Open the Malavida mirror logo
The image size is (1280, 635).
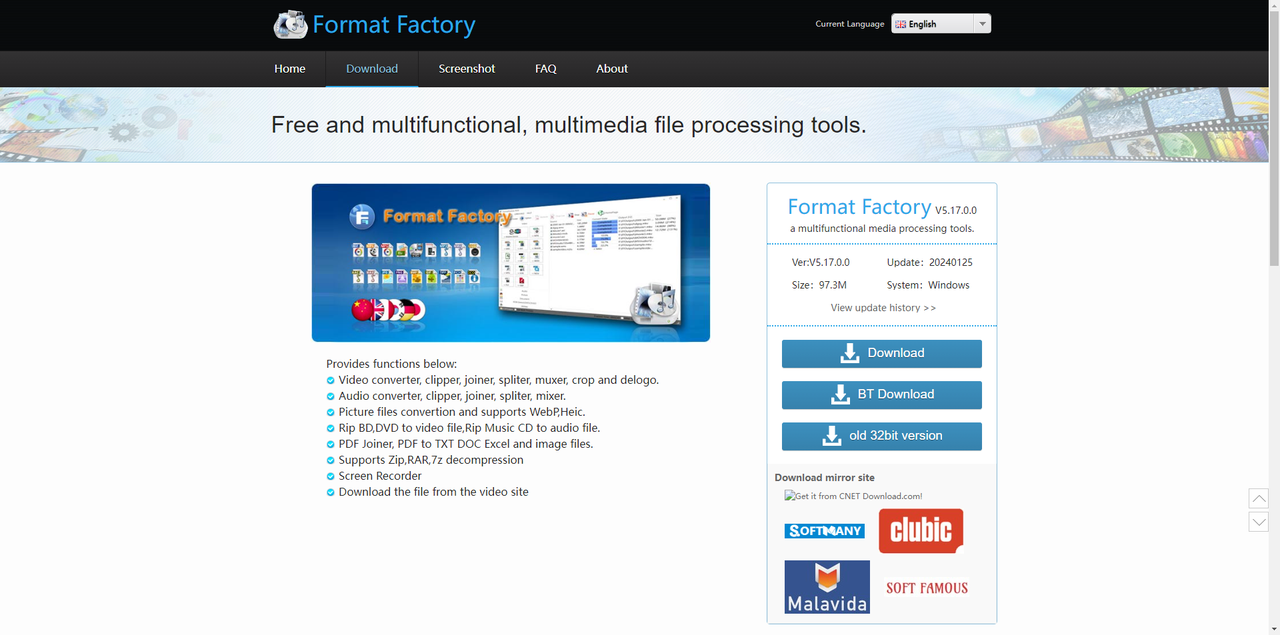827,587
